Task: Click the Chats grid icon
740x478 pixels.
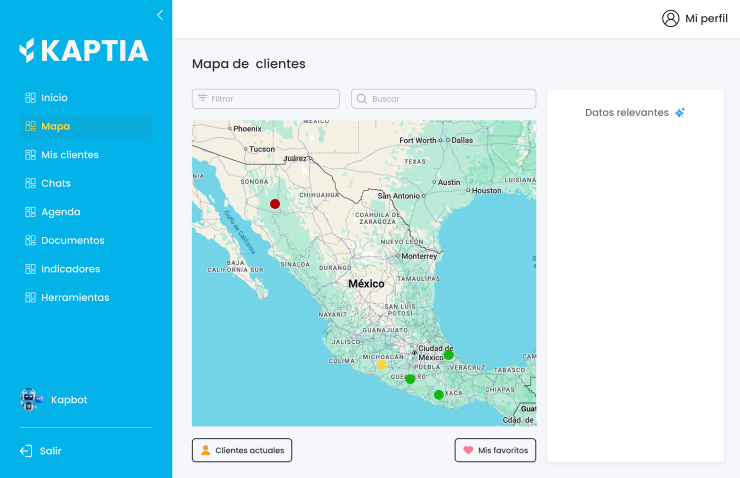Action: tap(30, 184)
